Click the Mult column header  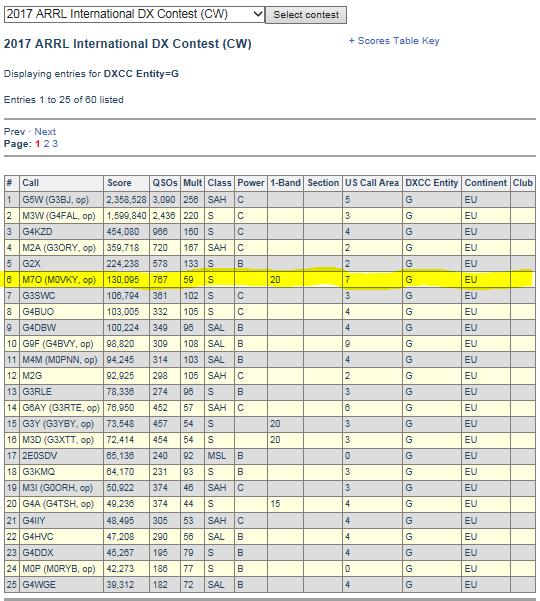(x=192, y=183)
